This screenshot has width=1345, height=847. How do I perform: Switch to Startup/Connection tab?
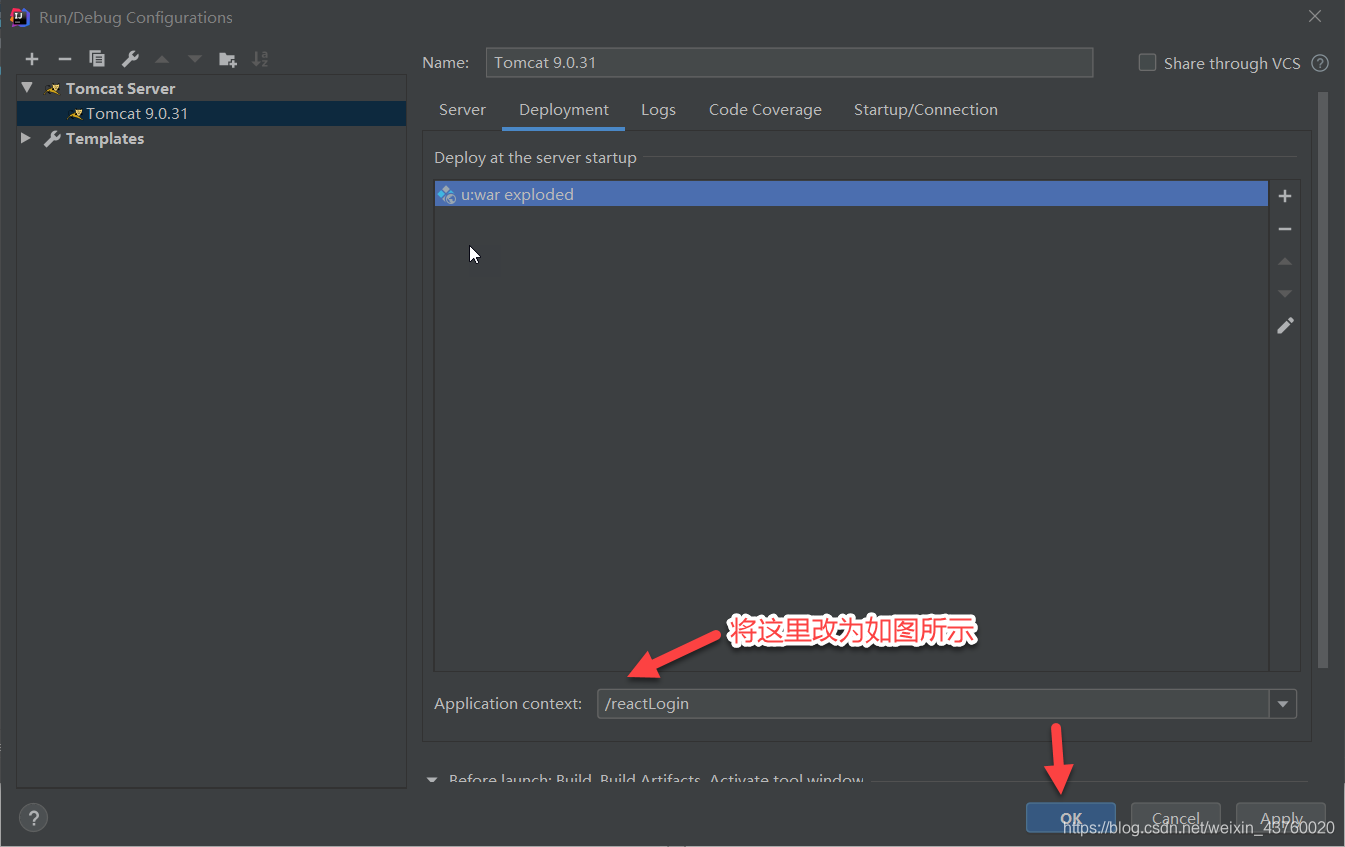926,110
